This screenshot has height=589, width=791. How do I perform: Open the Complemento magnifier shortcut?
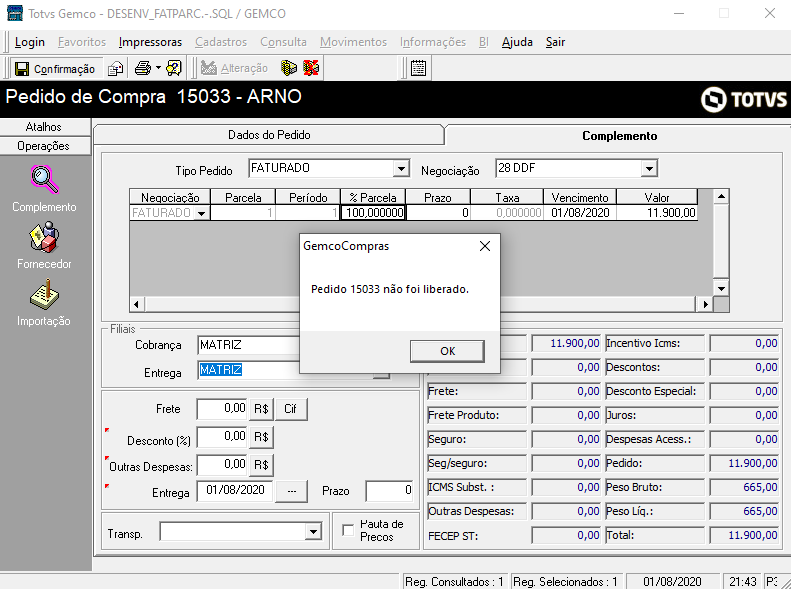click(x=44, y=180)
